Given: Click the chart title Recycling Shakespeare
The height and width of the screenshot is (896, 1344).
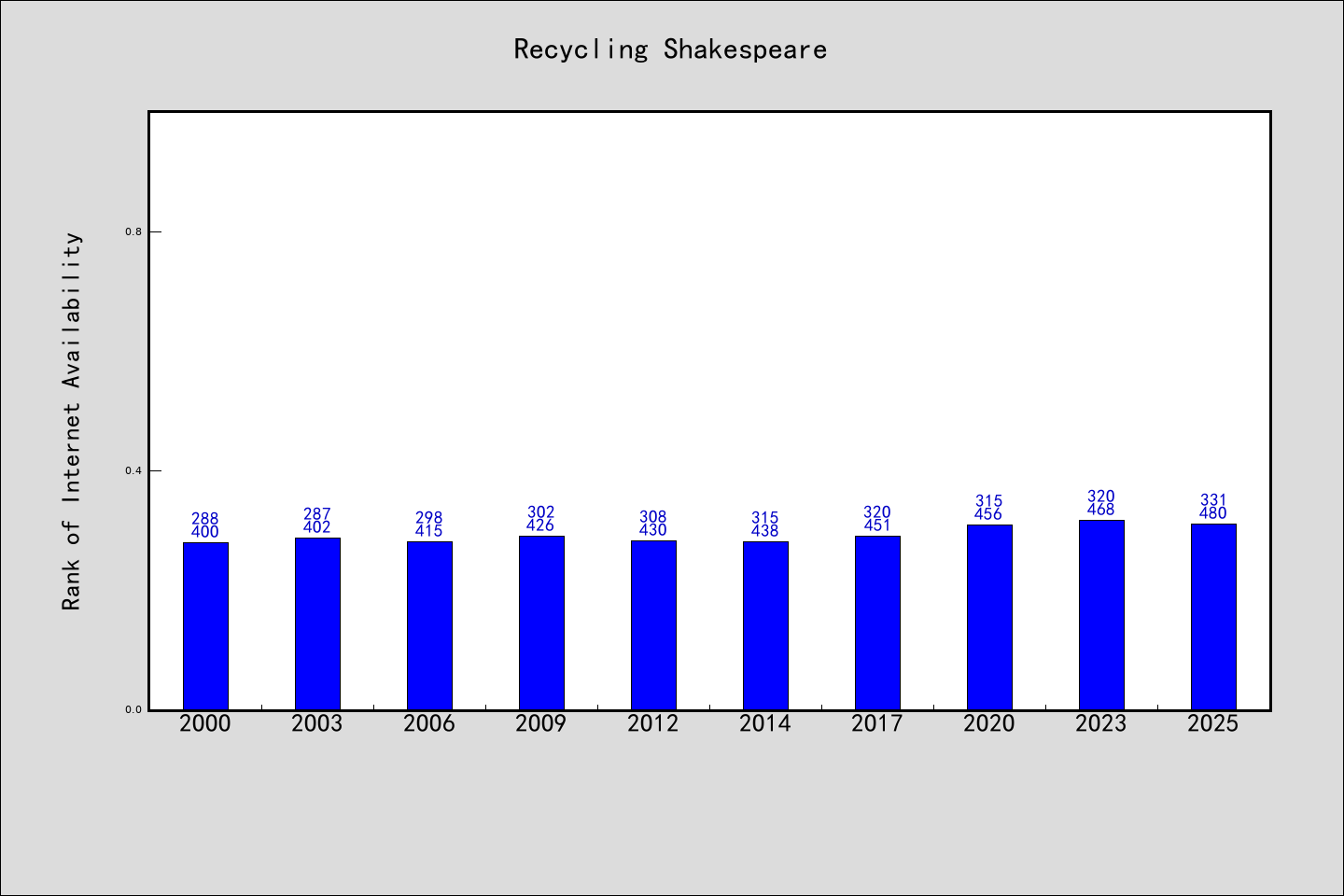Looking at the screenshot, I should (670, 49).
